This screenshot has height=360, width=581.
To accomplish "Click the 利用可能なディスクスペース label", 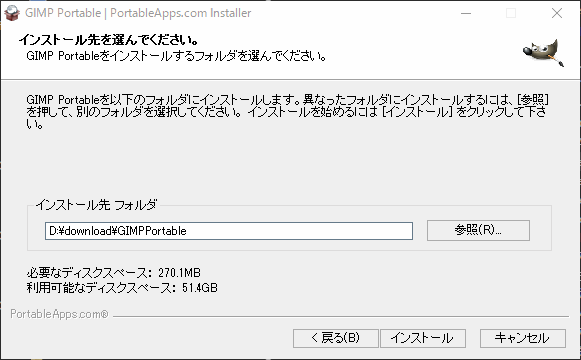I will tap(101, 288).
